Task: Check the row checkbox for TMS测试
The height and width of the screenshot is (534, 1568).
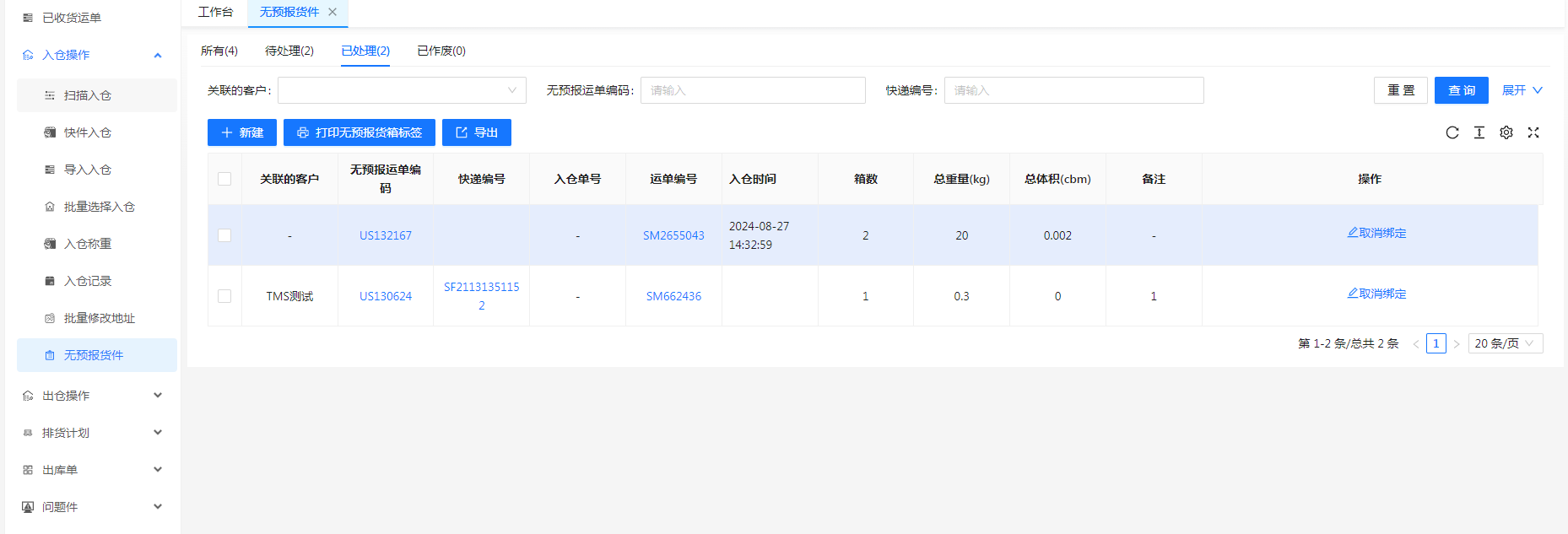Action: [x=224, y=296]
